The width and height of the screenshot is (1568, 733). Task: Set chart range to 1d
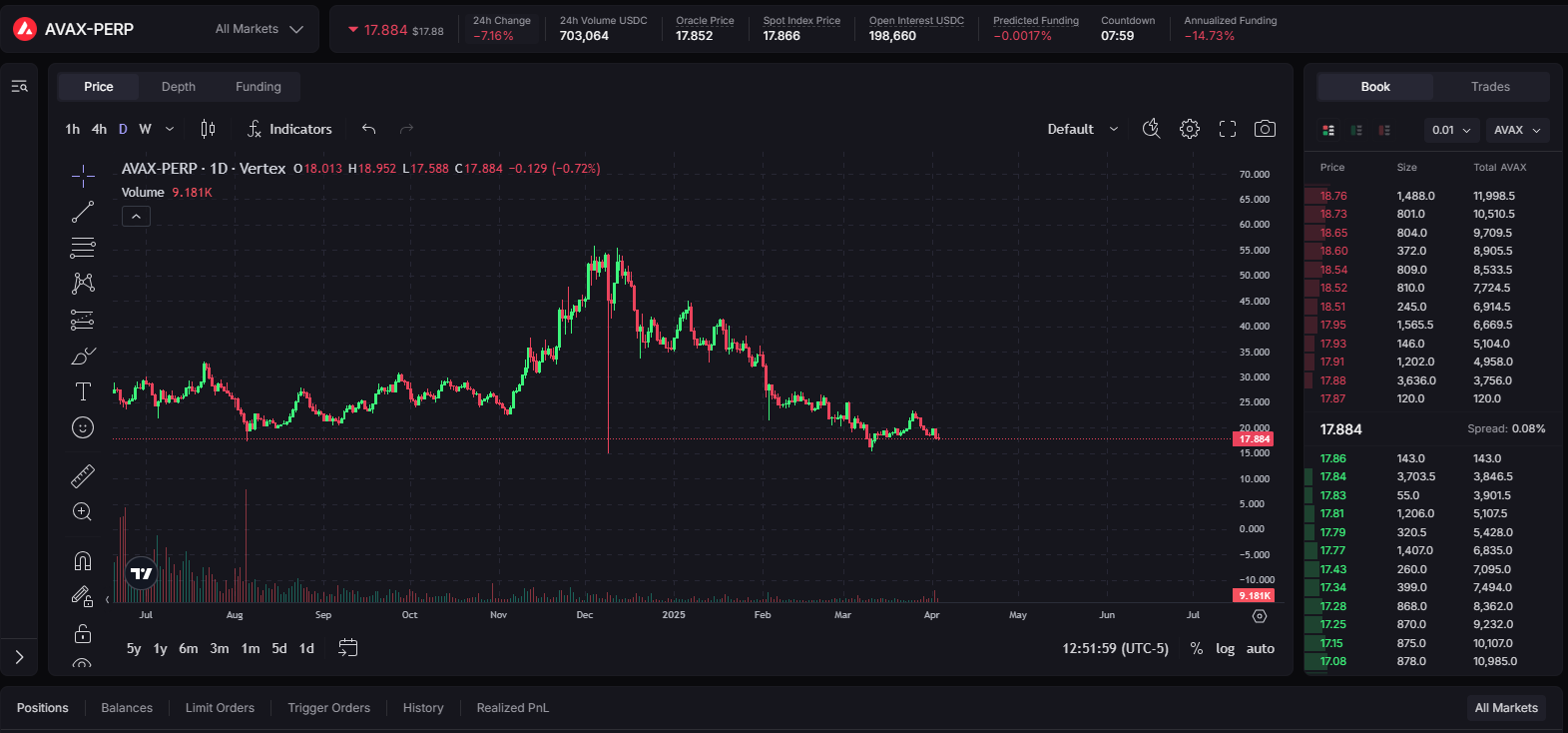pyautogui.click(x=307, y=648)
